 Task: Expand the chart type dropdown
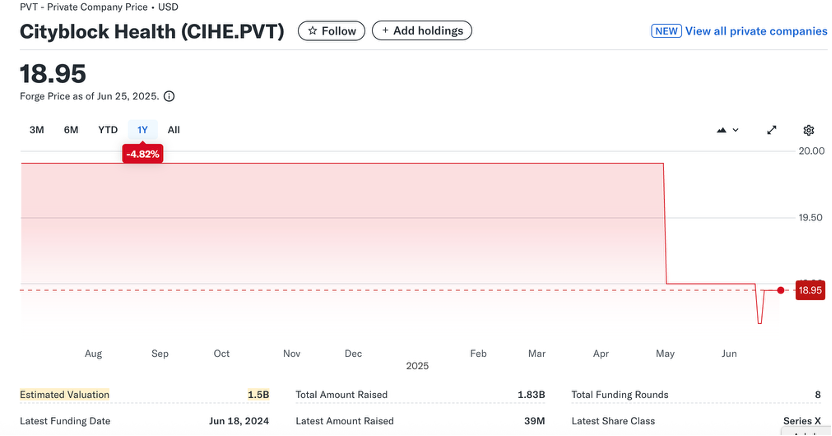pyautogui.click(x=728, y=130)
